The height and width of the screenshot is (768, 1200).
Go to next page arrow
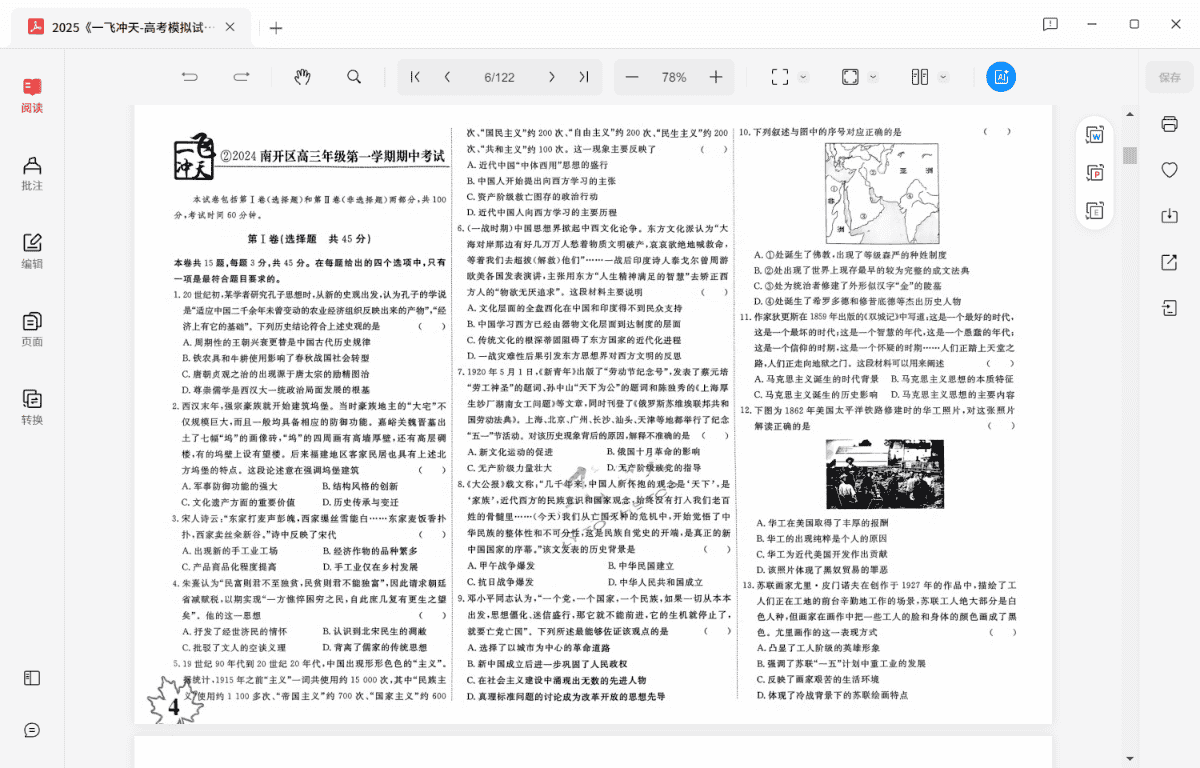pyautogui.click(x=551, y=77)
